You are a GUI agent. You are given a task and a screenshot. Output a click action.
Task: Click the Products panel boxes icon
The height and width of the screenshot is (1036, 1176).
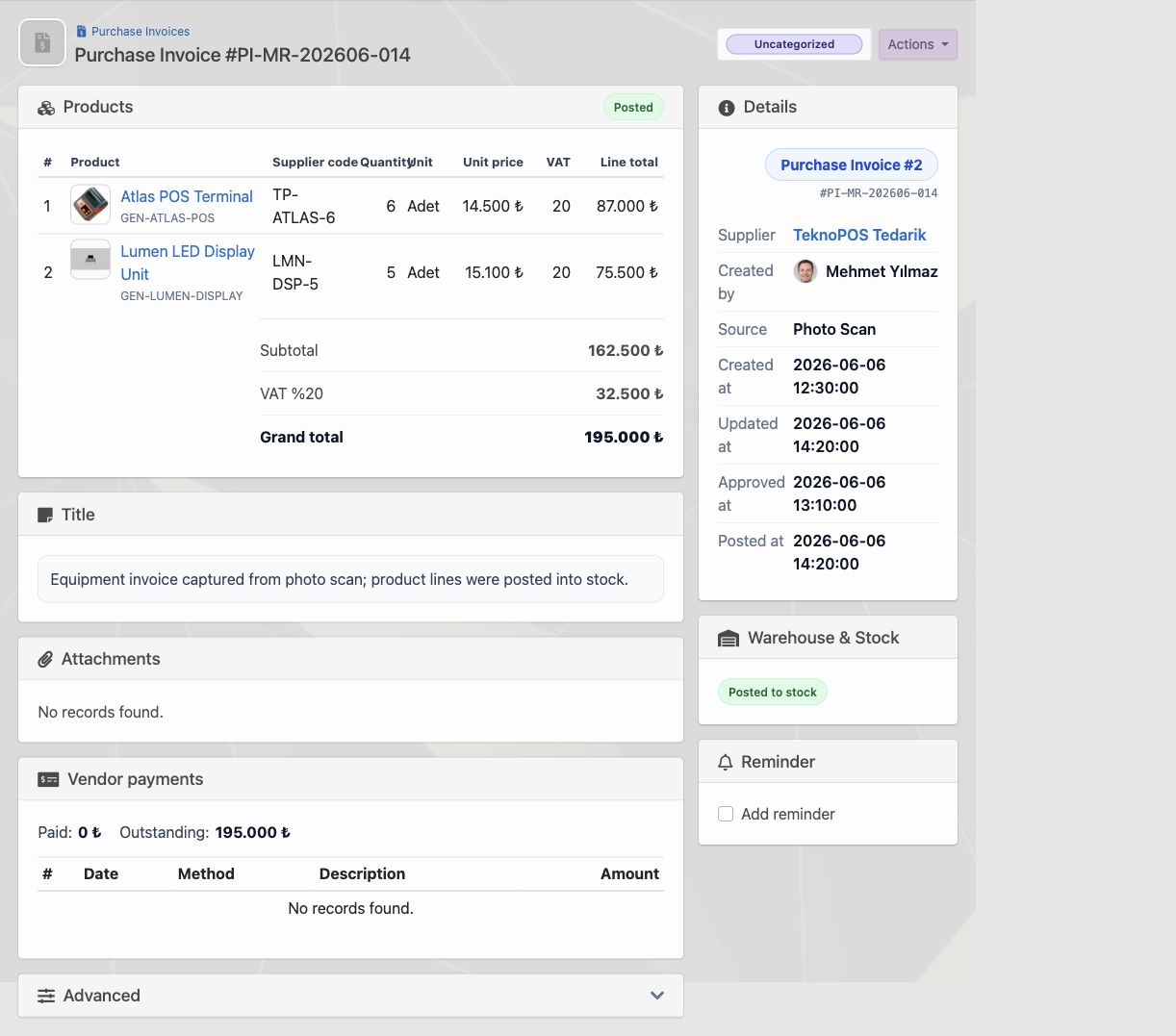coord(46,108)
